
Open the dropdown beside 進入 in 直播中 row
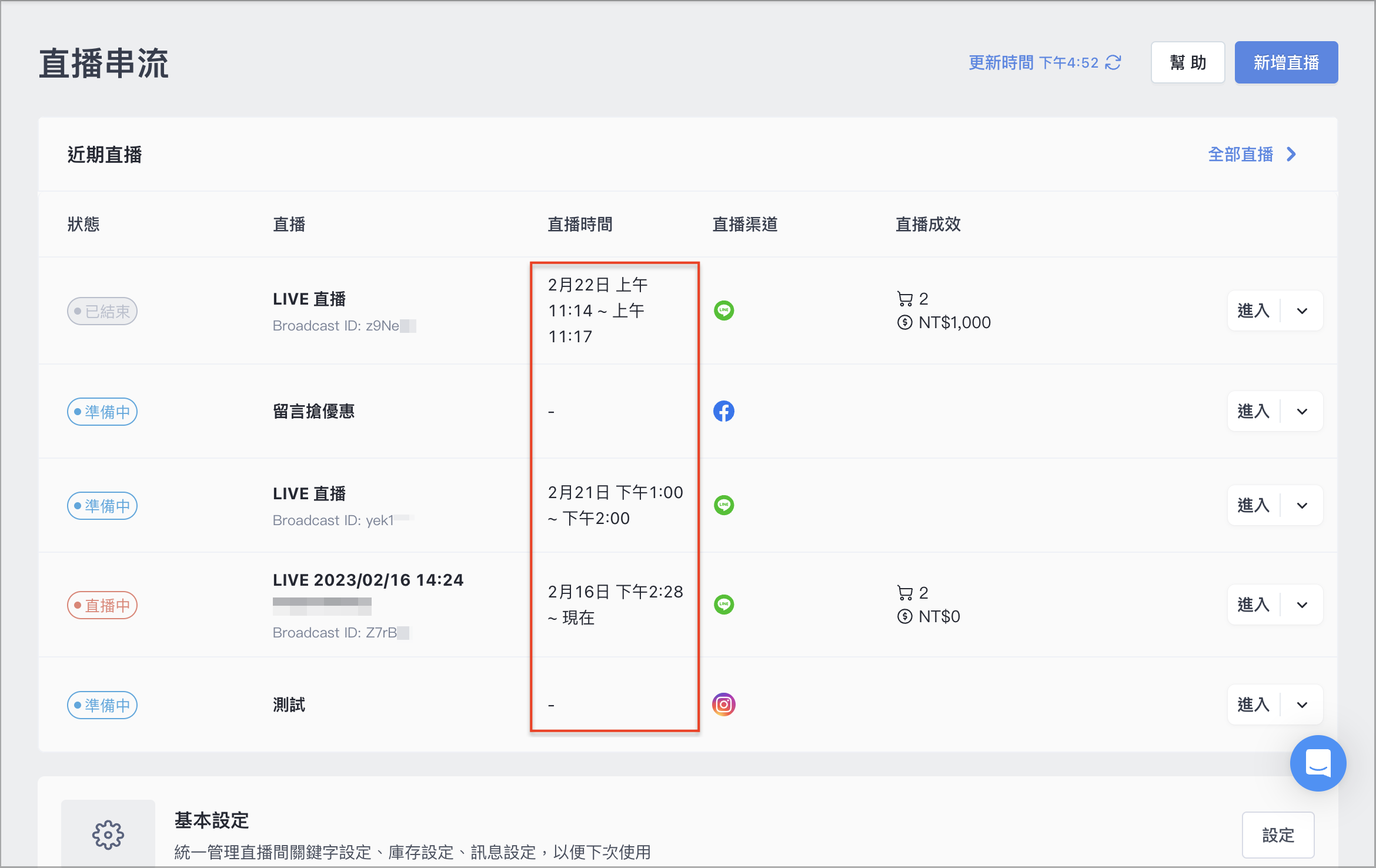(1302, 605)
